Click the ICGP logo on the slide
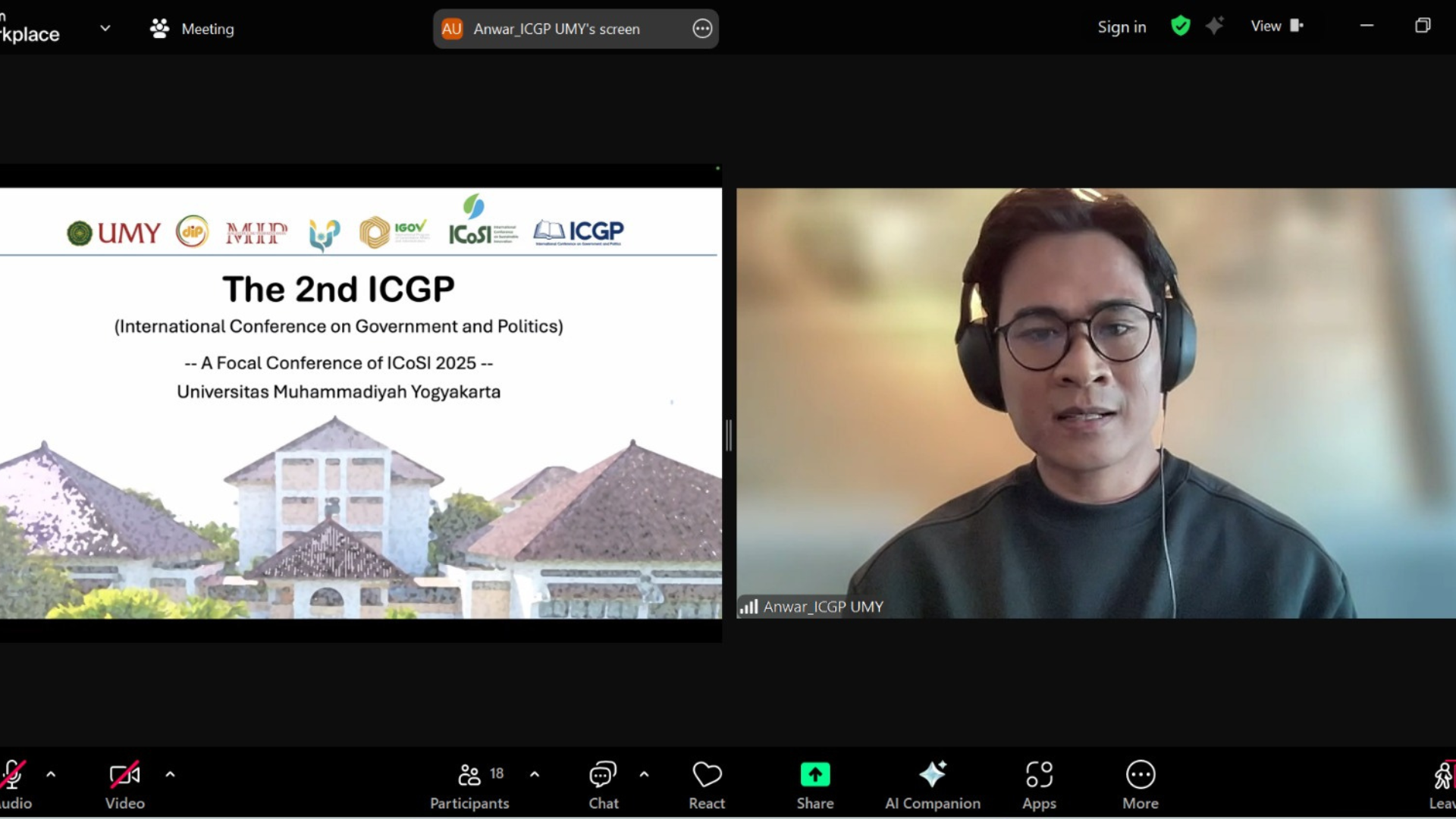This screenshot has width=1456, height=819. [x=579, y=231]
